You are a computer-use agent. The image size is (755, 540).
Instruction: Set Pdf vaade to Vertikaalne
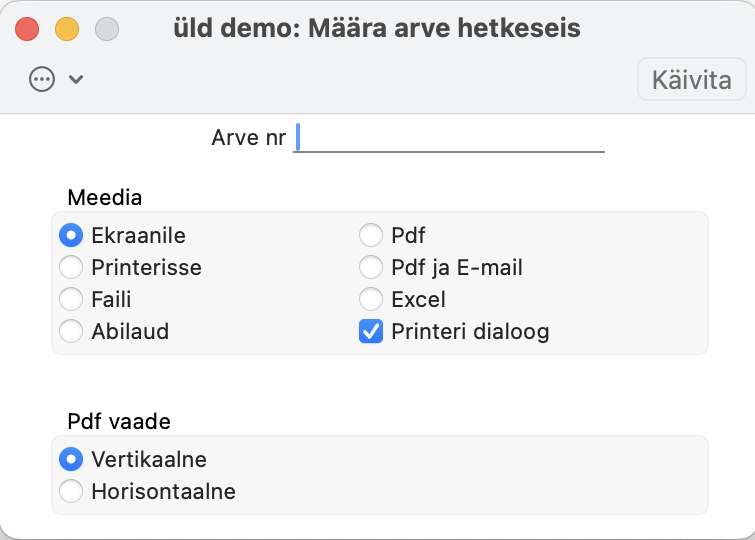(71, 460)
